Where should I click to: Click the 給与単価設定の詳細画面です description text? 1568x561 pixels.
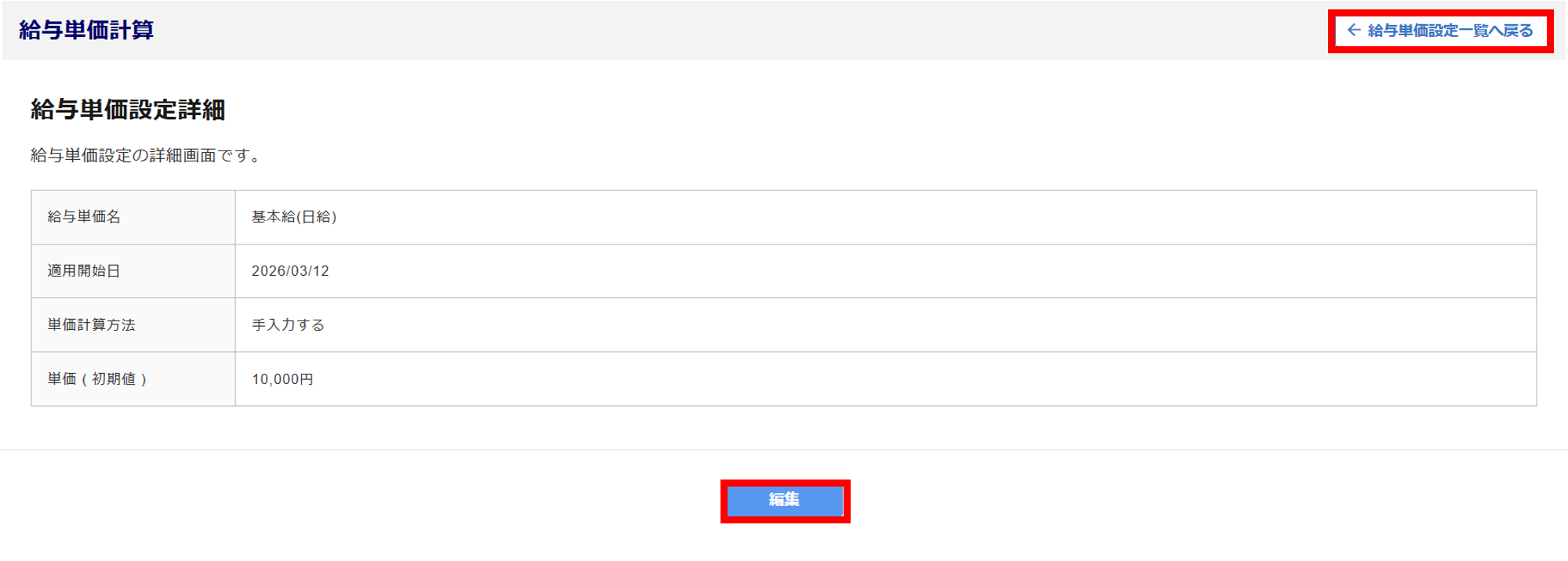point(145,155)
